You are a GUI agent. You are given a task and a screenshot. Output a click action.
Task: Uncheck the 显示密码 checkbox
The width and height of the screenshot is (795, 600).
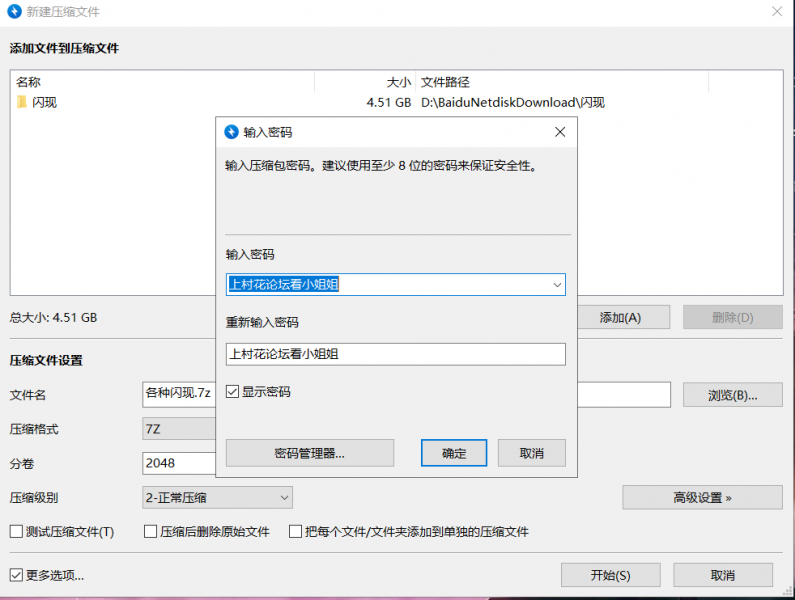[233, 392]
